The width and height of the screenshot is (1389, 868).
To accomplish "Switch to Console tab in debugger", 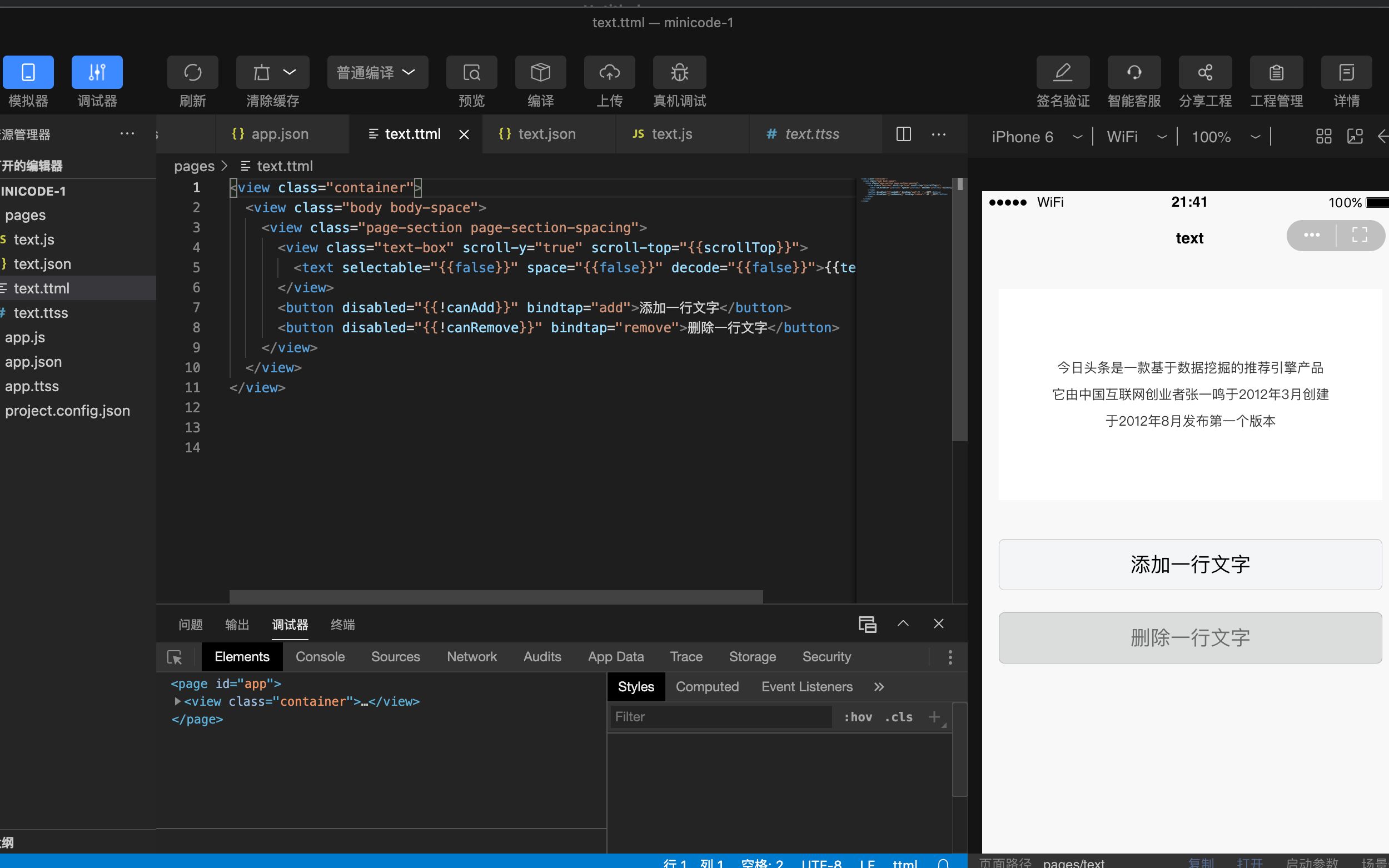I will [320, 656].
